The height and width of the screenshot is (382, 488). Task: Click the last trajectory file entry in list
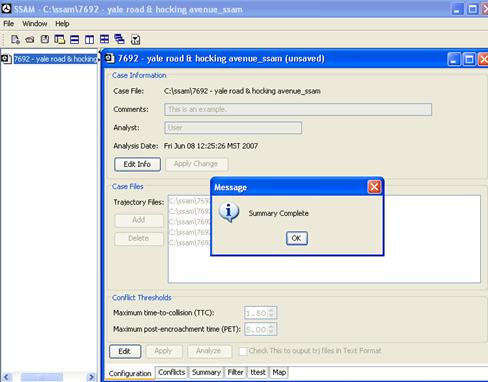[x=190, y=243]
